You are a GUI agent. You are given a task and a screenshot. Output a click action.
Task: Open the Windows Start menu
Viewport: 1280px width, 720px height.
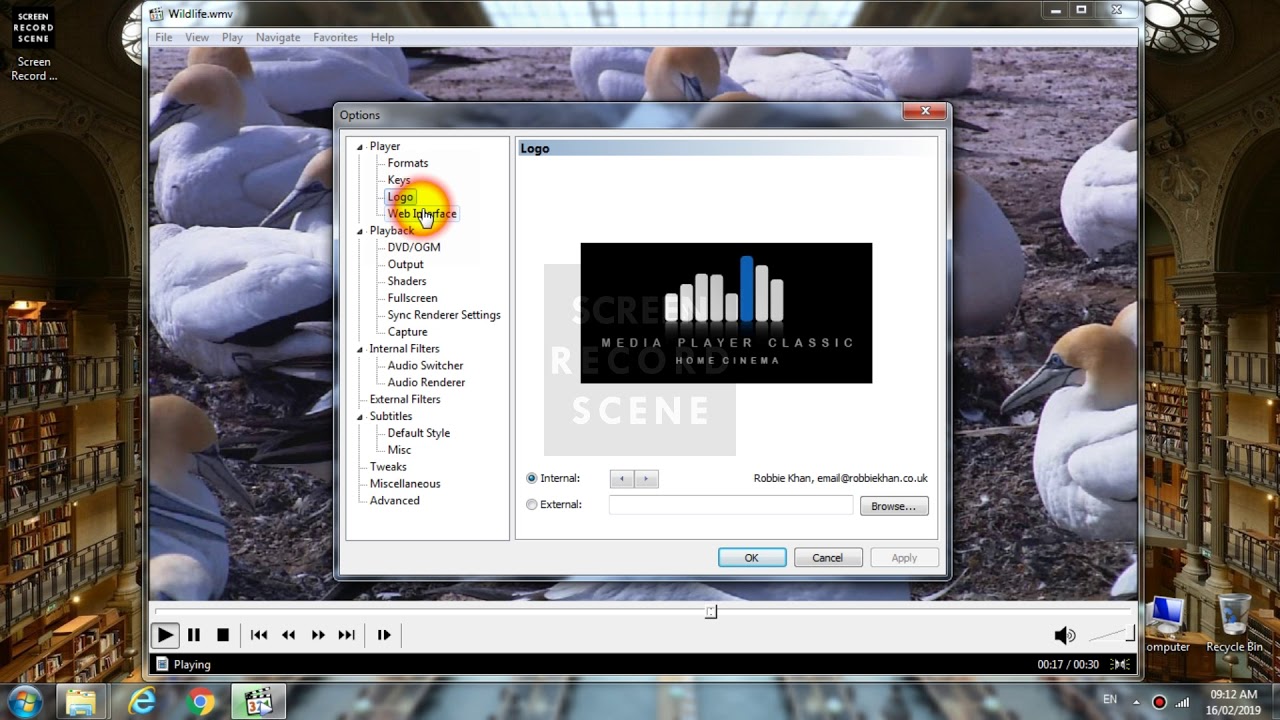coord(25,701)
